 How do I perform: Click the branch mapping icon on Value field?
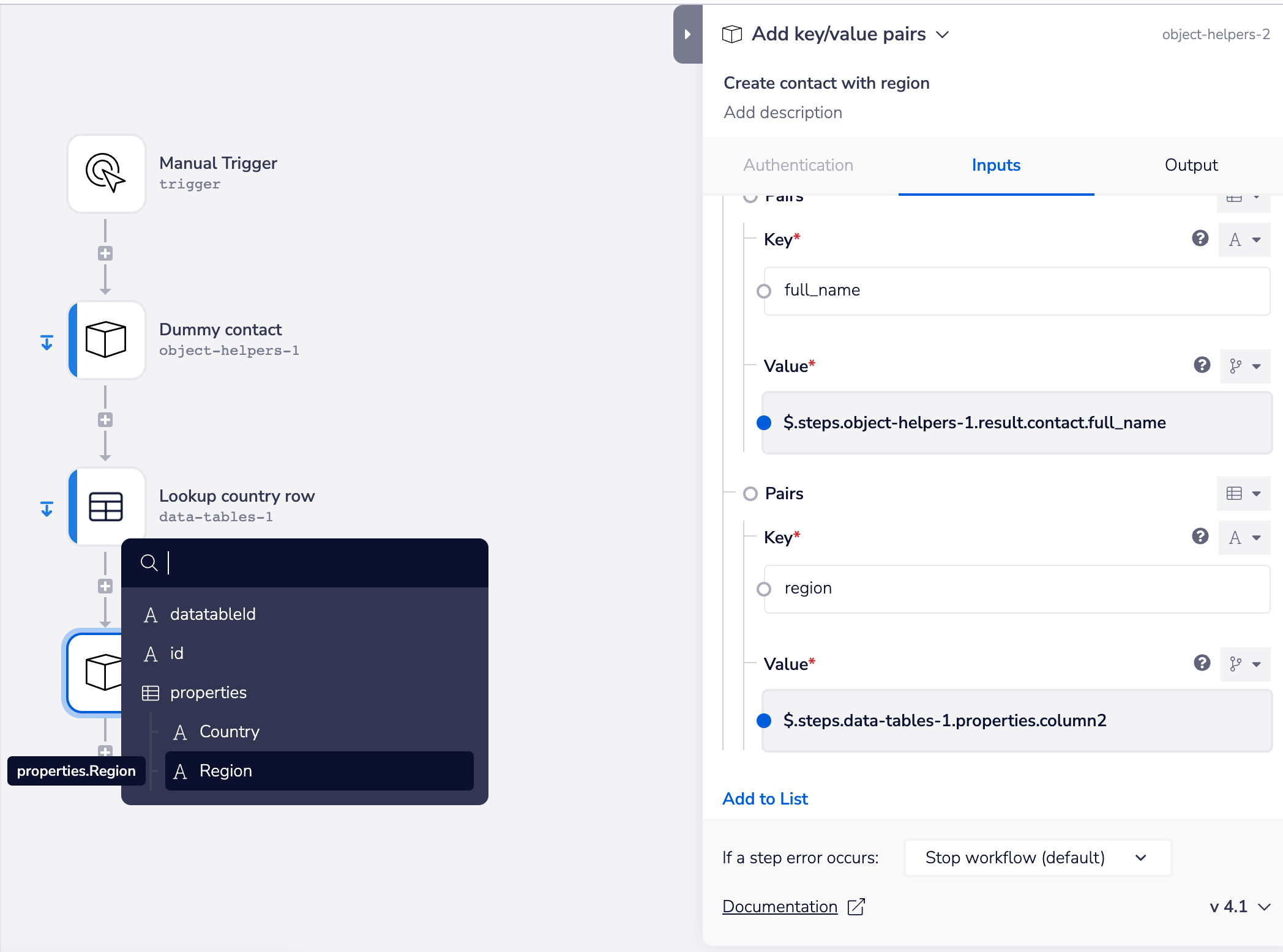pyautogui.click(x=1235, y=366)
